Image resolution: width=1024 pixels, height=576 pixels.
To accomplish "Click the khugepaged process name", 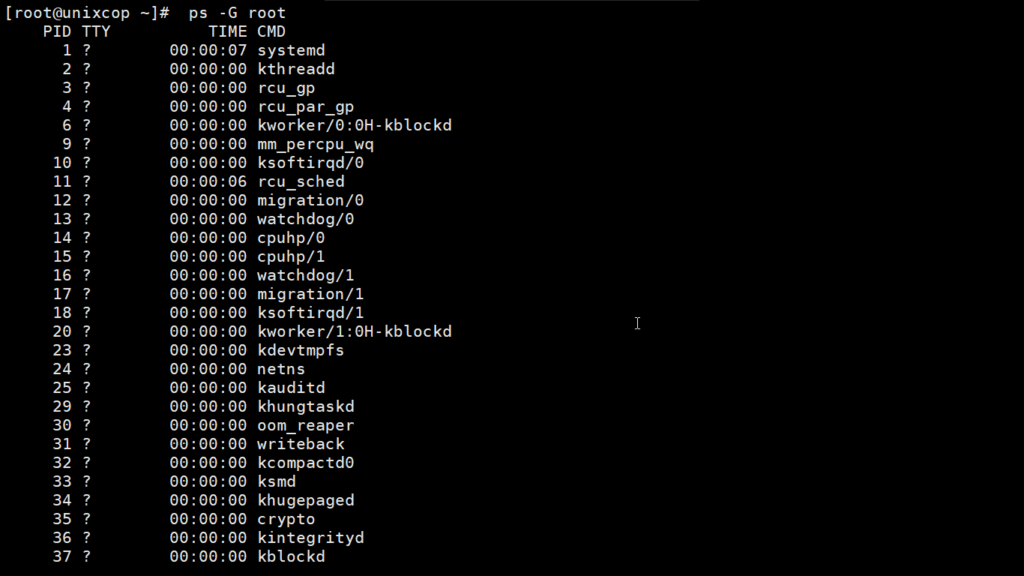I will [306, 501].
